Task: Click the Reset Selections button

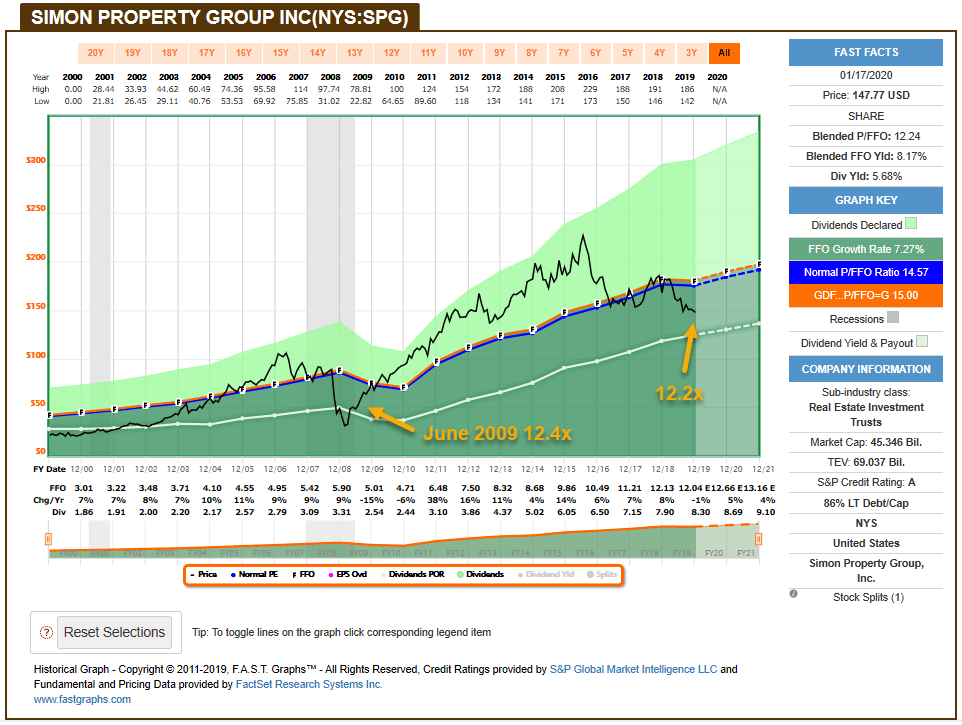Action: tap(116, 632)
